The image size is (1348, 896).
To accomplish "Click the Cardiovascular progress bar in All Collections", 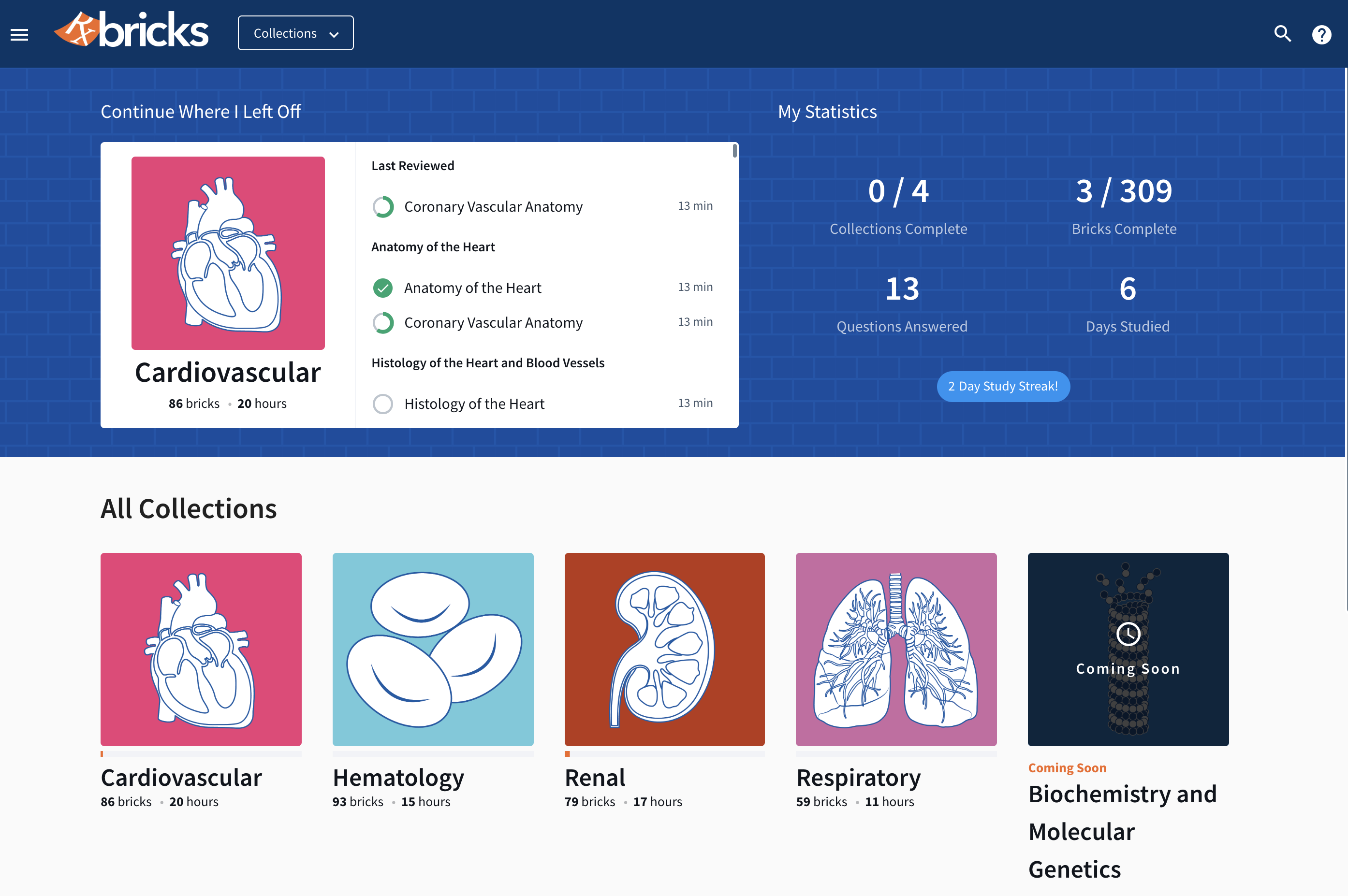I will [x=201, y=754].
